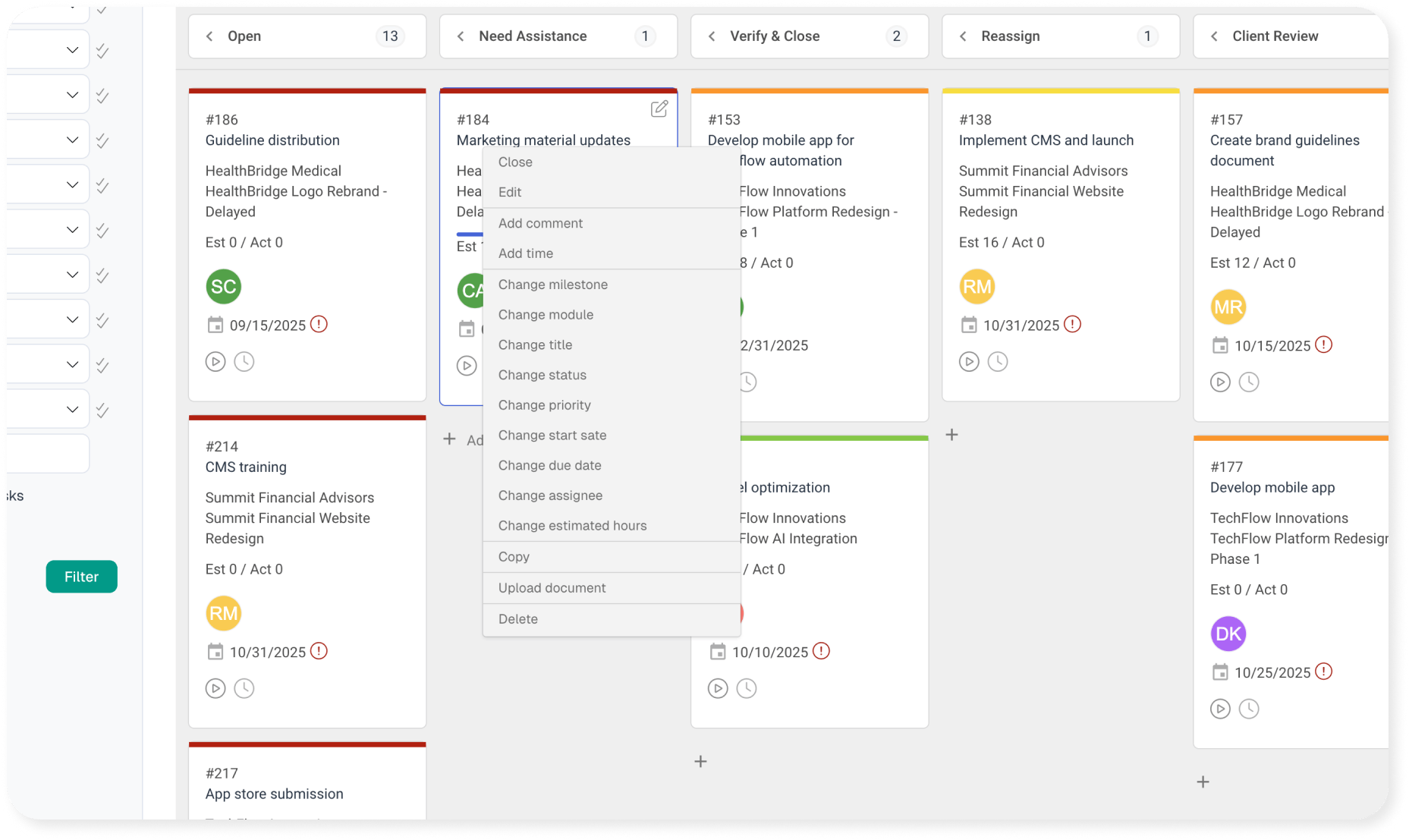Click the overdue alert icon on task #186
Viewport: 1409px width, 840px height.
(319, 325)
